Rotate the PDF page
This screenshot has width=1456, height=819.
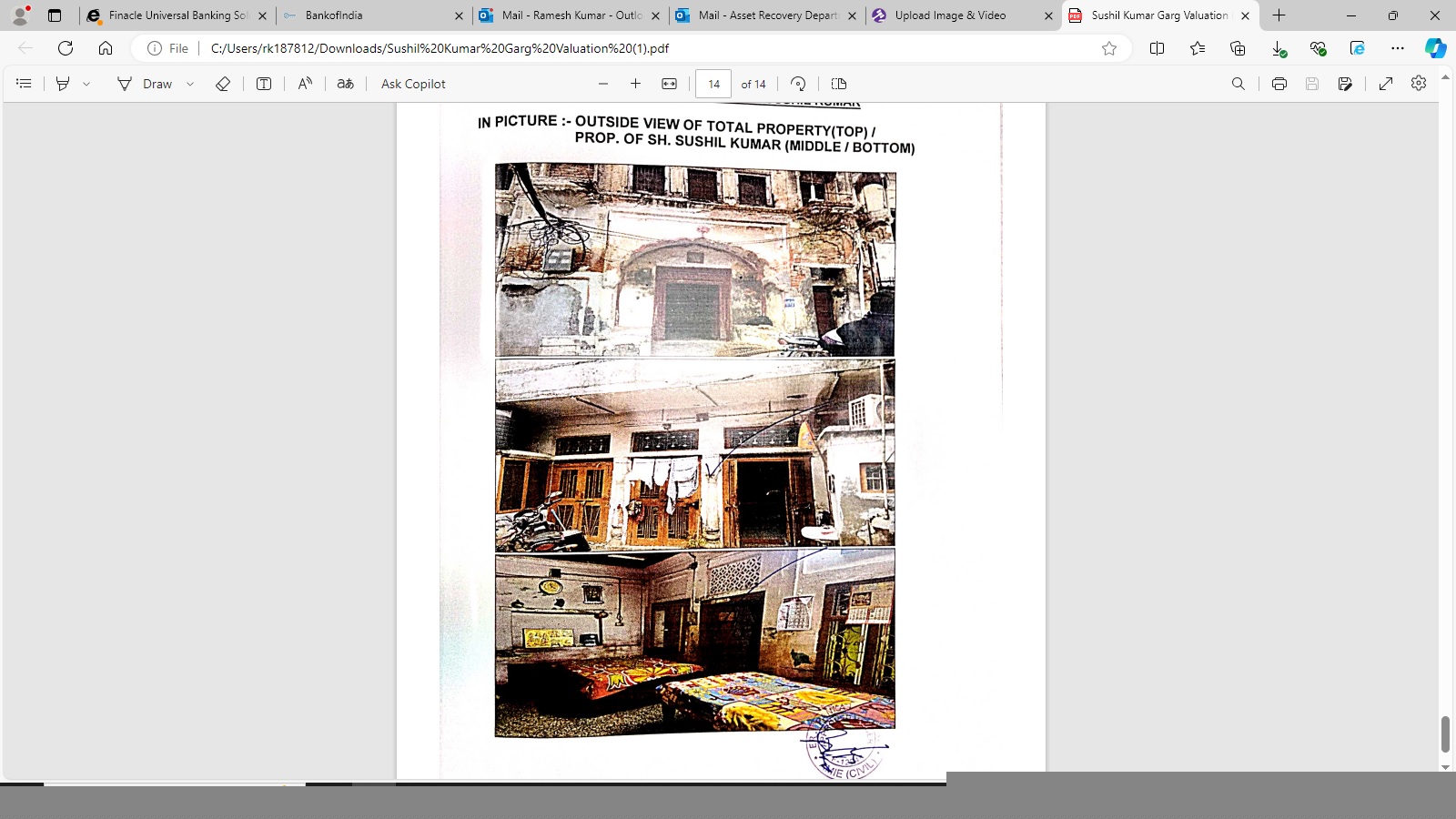pyautogui.click(x=798, y=84)
